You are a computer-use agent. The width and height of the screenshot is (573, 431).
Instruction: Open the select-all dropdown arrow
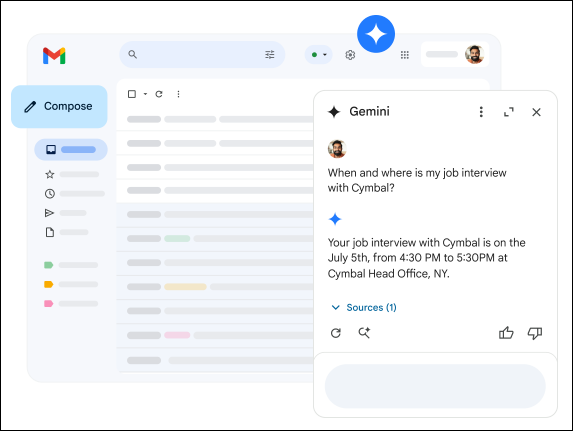click(145, 94)
